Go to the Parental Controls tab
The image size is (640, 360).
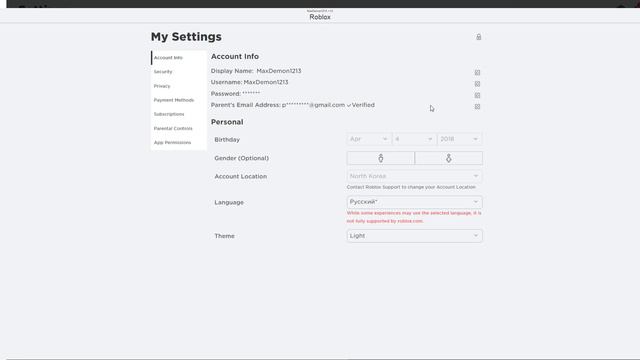click(x=179, y=129)
